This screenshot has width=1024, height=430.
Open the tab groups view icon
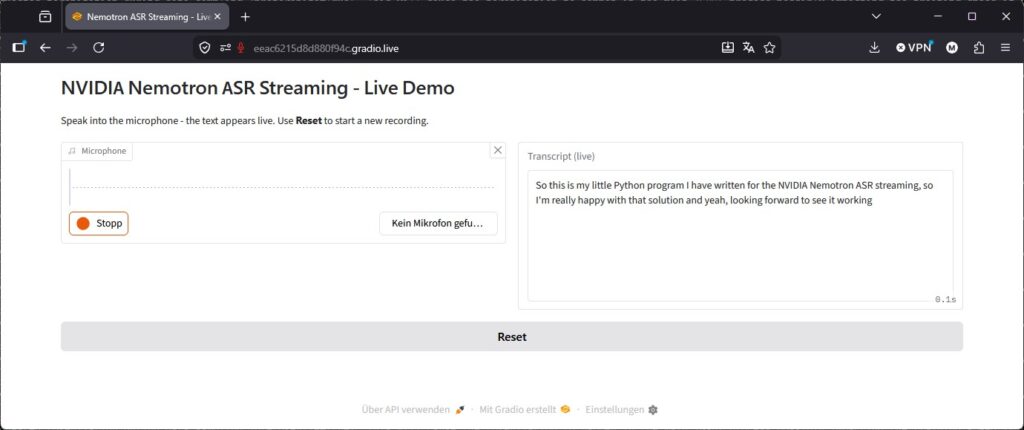[x=45, y=16]
